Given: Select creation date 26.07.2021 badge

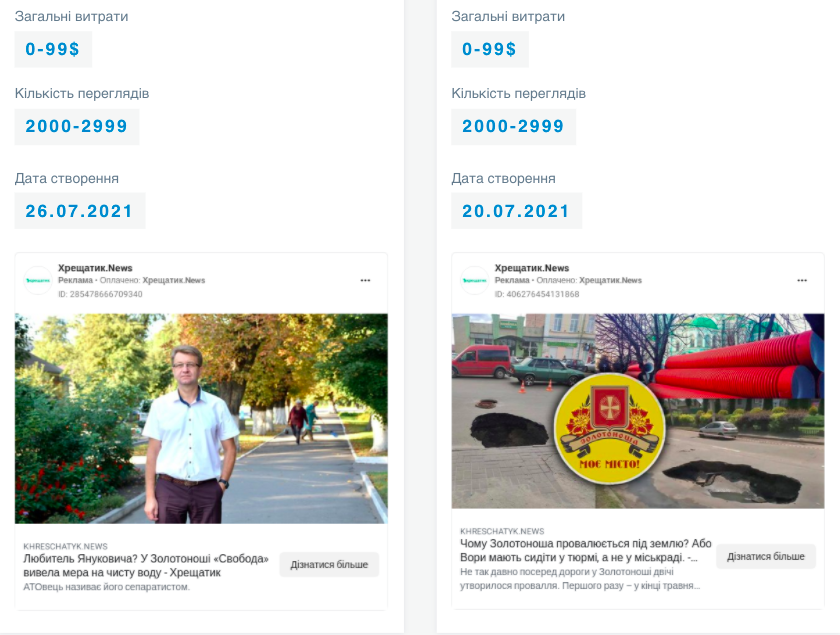Looking at the screenshot, I should coord(80,211).
